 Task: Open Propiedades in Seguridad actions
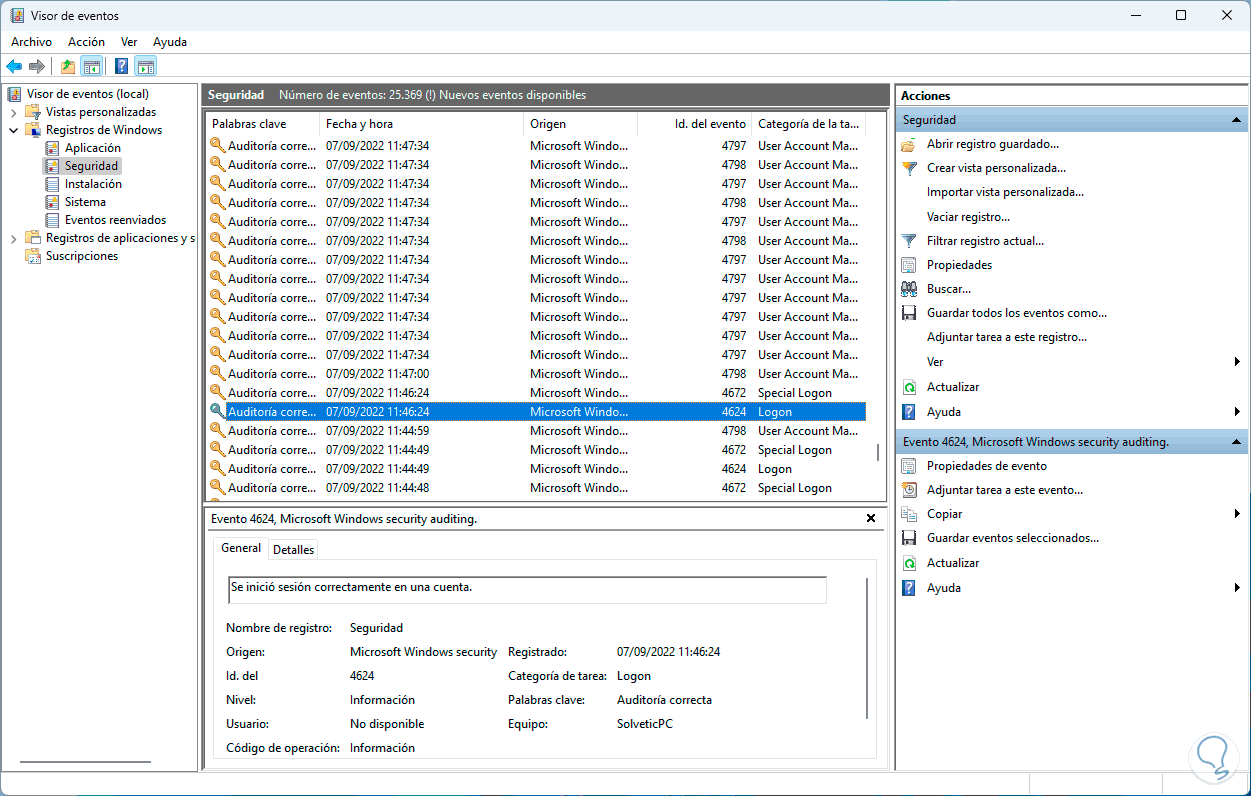pos(959,265)
